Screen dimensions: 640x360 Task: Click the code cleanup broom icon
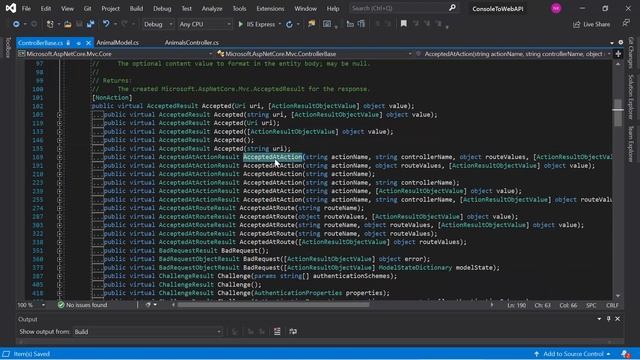point(148,305)
